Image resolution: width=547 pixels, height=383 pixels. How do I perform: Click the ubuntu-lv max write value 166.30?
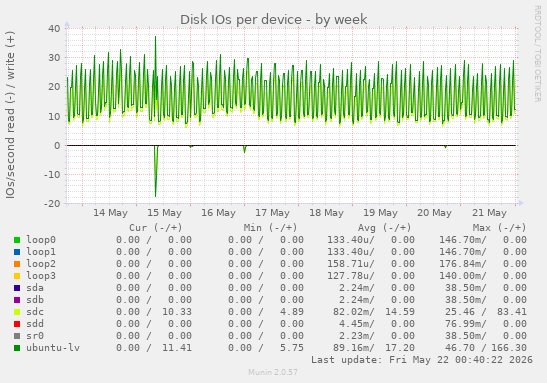pyautogui.click(x=509, y=348)
